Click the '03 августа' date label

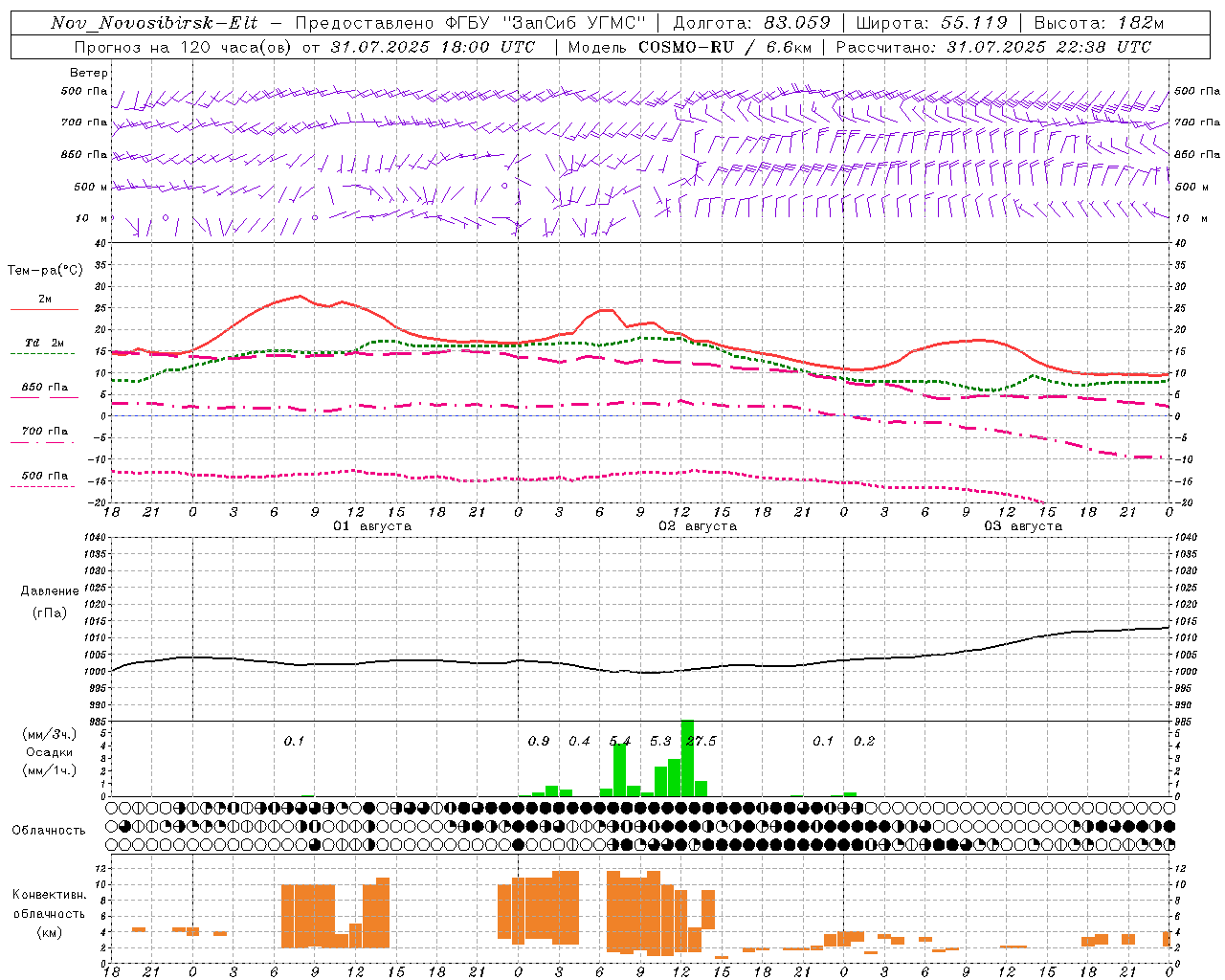[1023, 526]
